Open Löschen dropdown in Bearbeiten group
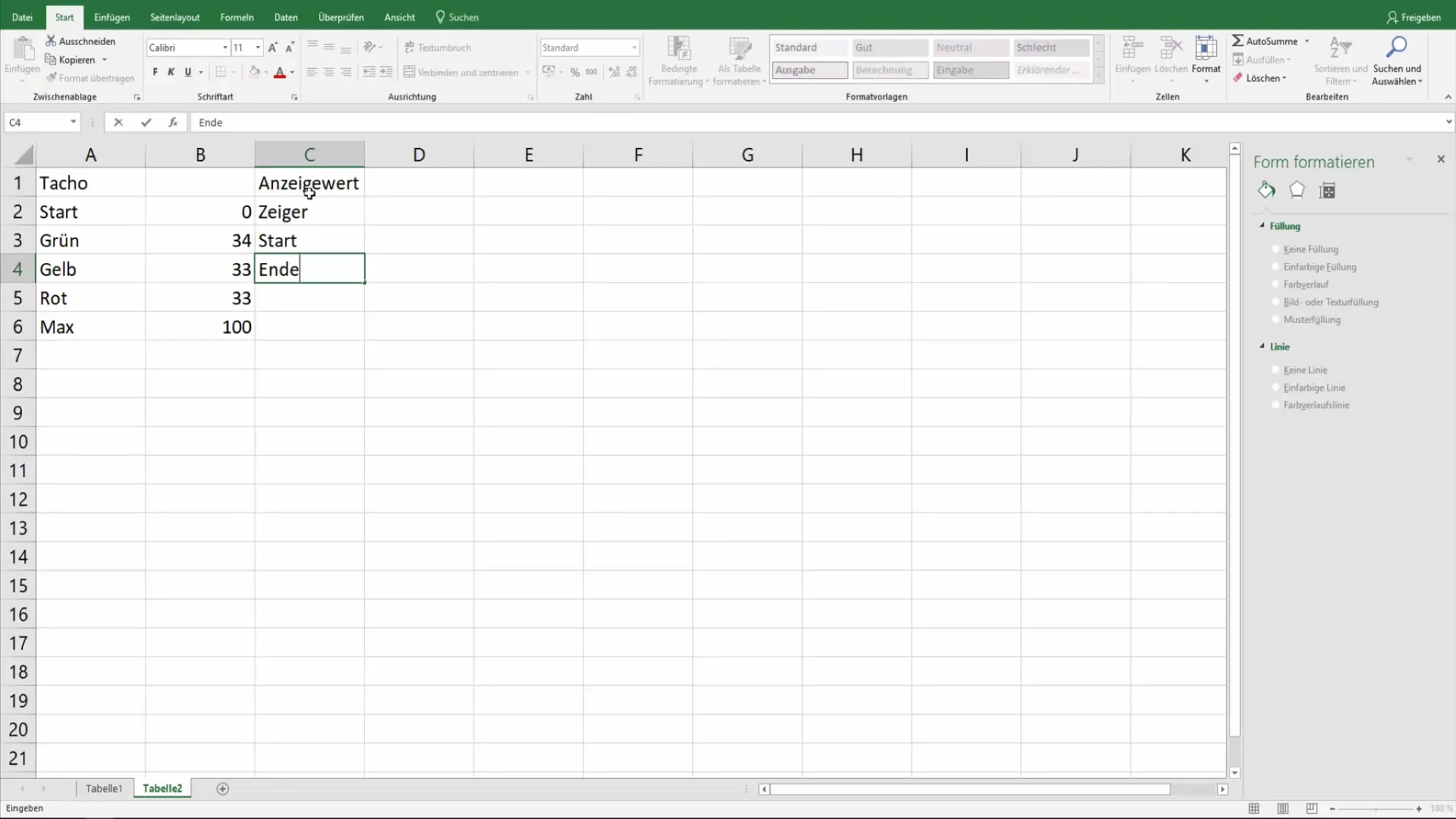 (1260, 78)
